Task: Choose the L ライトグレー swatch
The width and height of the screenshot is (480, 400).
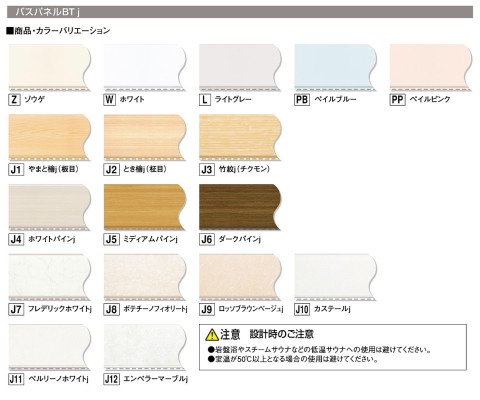Action: tap(240, 68)
